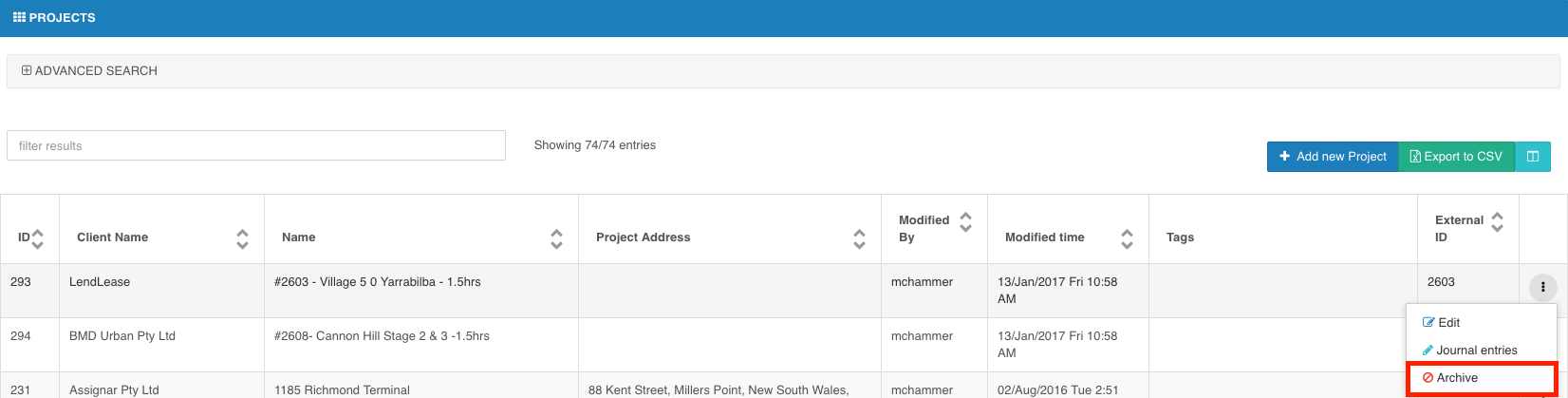Open the column visibility toggle button

(1532, 157)
